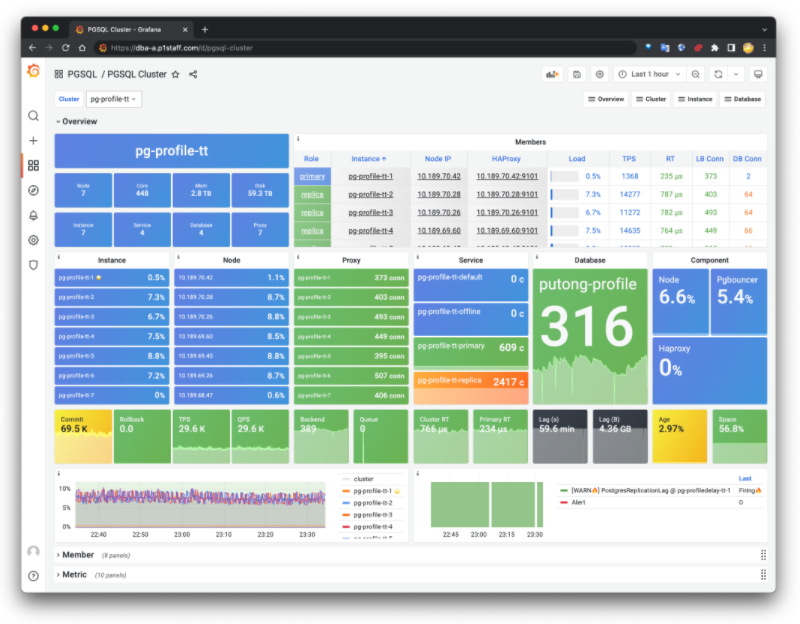The height and width of the screenshot is (624, 800).
Task: Click the Add panel toolbar icon
Action: (552, 74)
